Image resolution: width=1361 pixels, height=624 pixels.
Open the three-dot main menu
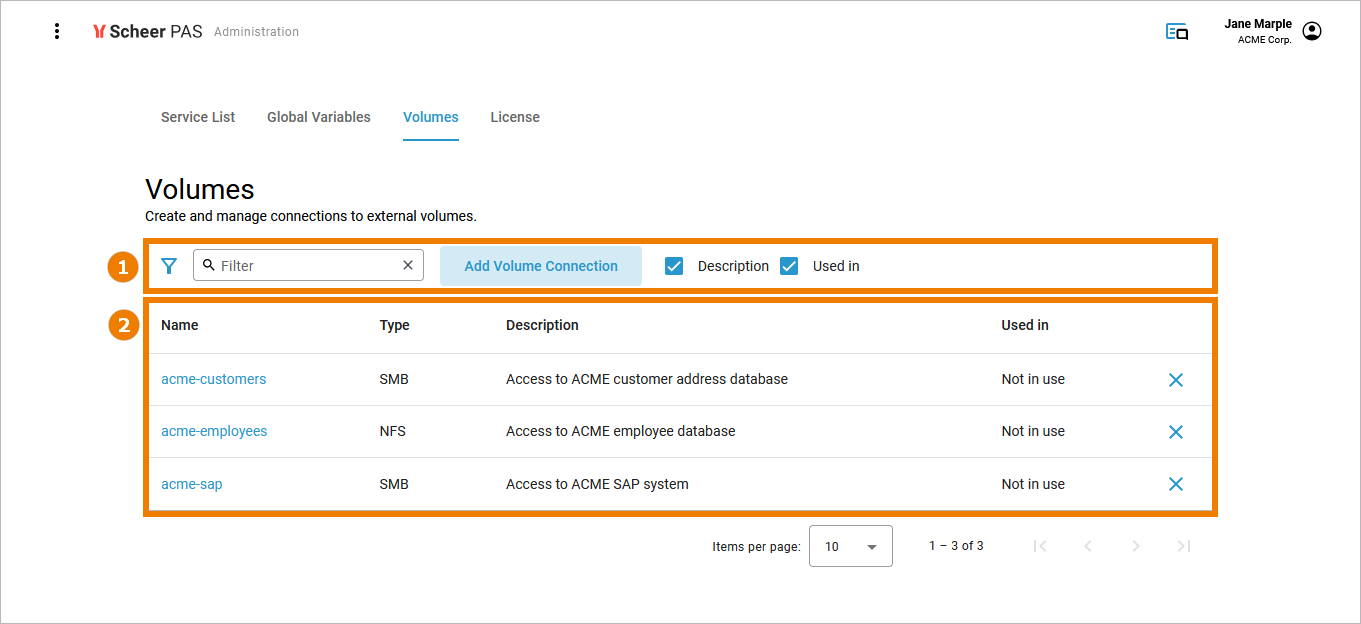(57, 31)
